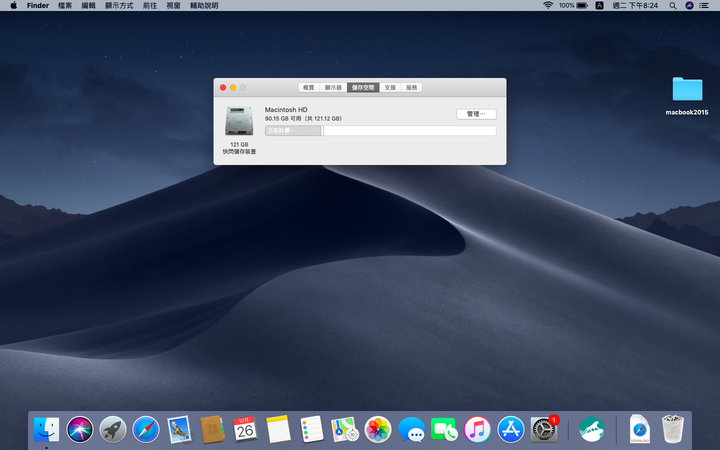Open Downloads stack in Dock
Image resolution: width=720 pixels, height=450 pixels.
coord(640,430)
